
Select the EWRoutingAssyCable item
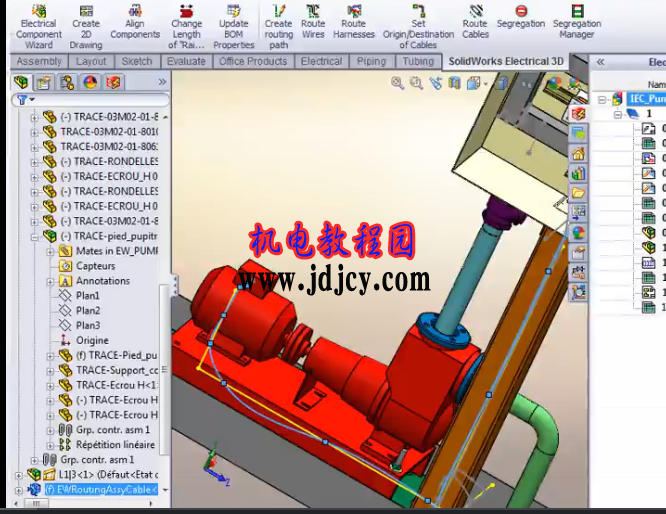coord(101,490)
